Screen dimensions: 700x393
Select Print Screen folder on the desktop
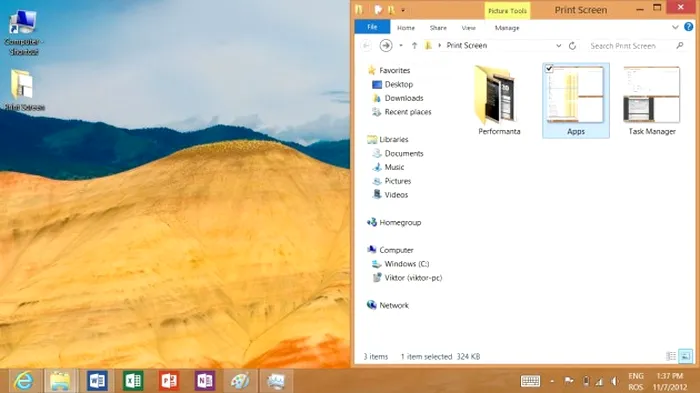pos(23,90)
